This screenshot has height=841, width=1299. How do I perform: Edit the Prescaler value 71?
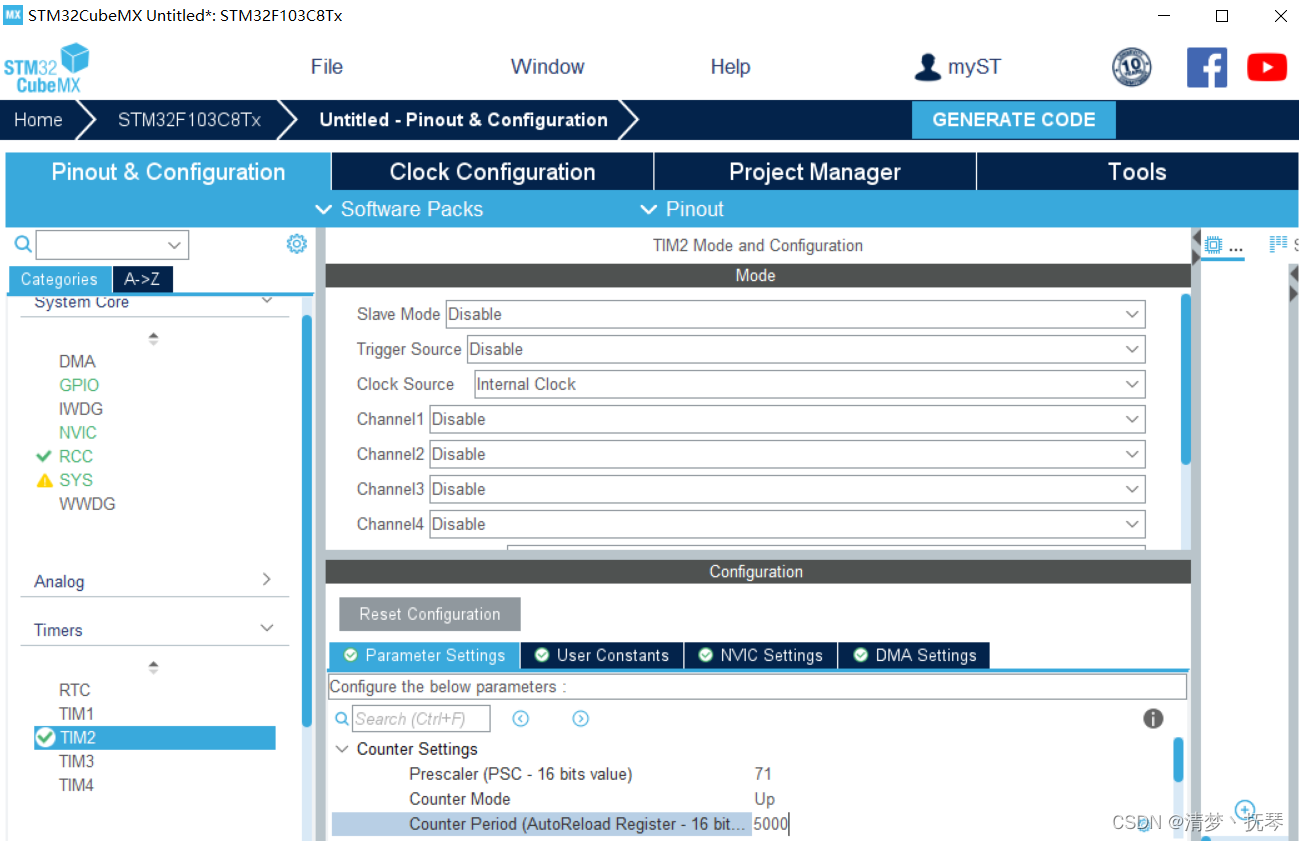click(763, 774)
